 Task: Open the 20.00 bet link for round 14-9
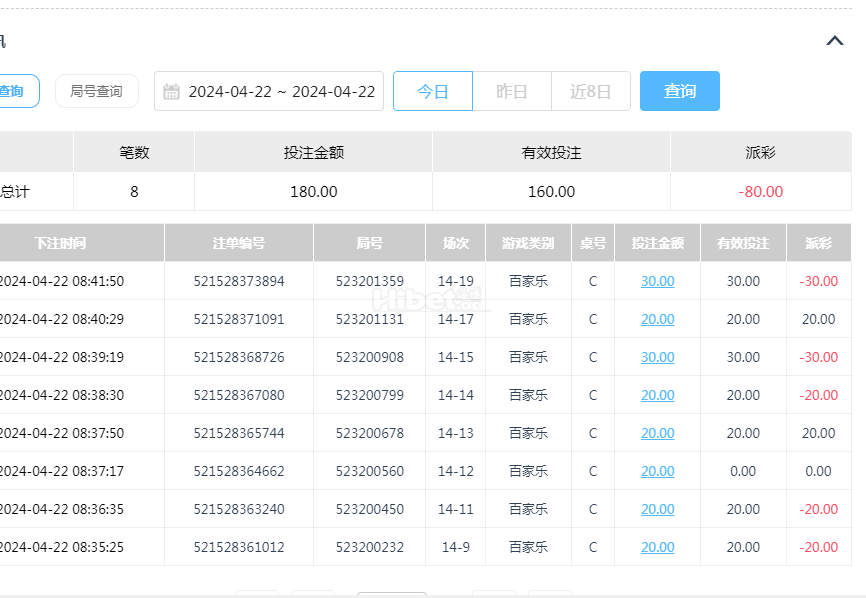(657, 547)
